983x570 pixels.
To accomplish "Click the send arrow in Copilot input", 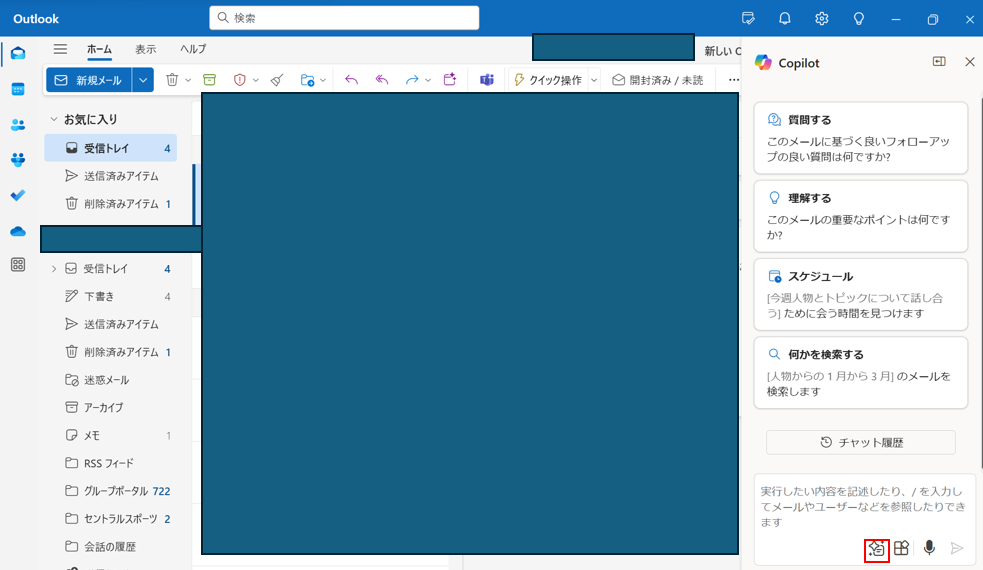I will click(957, 548).
